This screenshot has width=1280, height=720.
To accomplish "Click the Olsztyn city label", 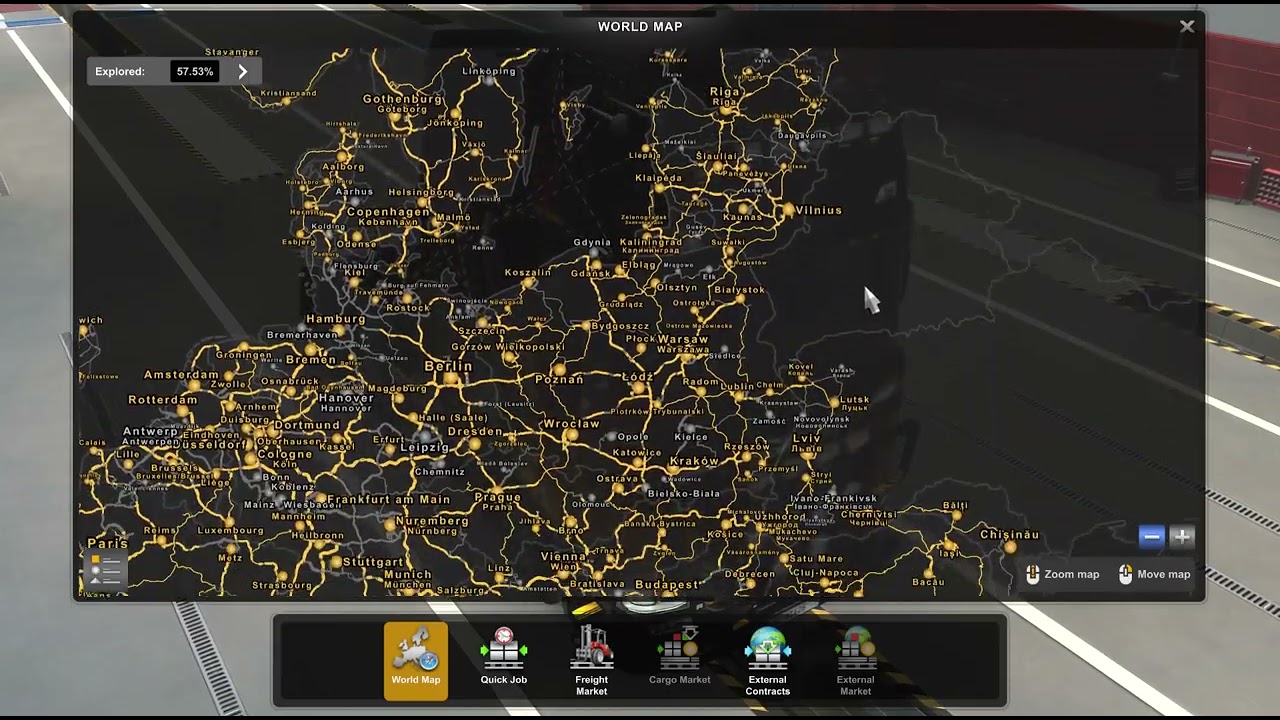I will 675,287.
